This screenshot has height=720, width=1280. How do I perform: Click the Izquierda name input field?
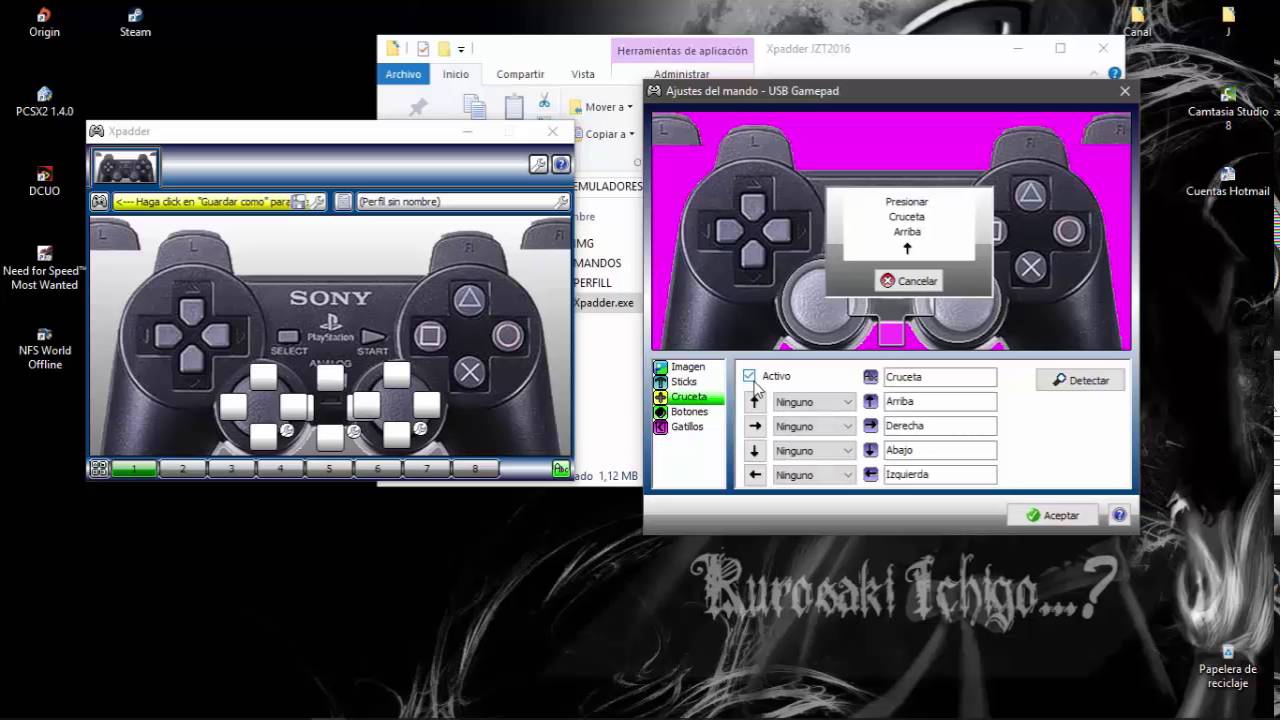coord(940,474)
